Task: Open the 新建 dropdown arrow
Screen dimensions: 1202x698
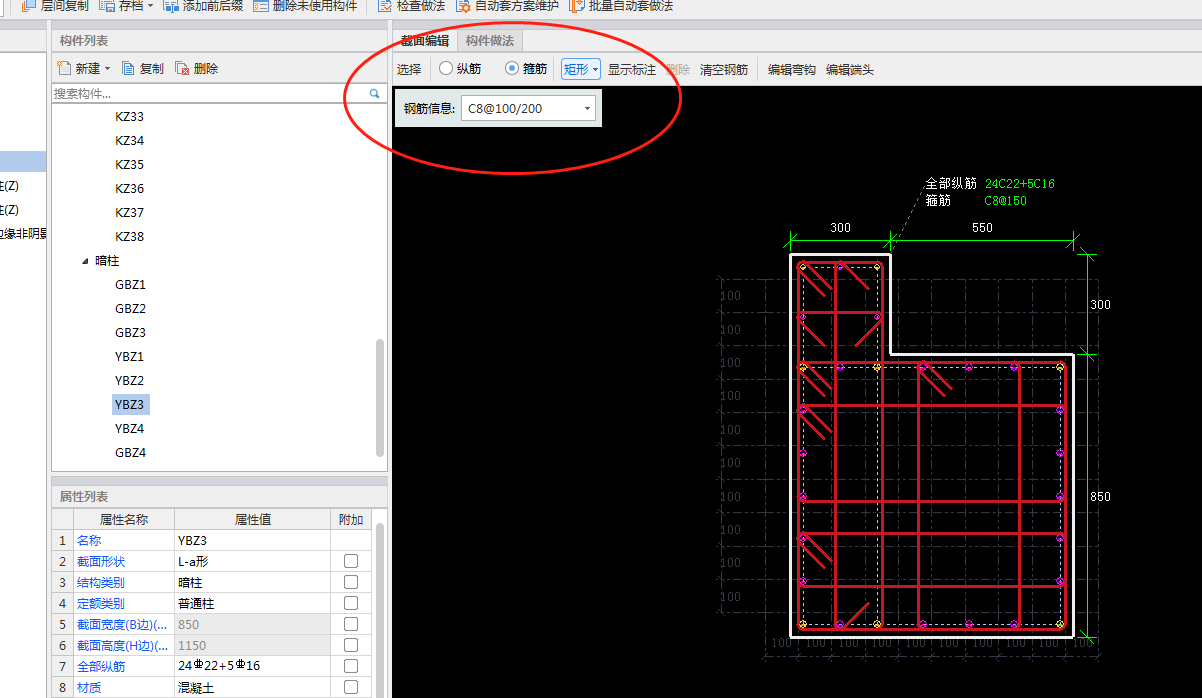Action: pos(108,69)
